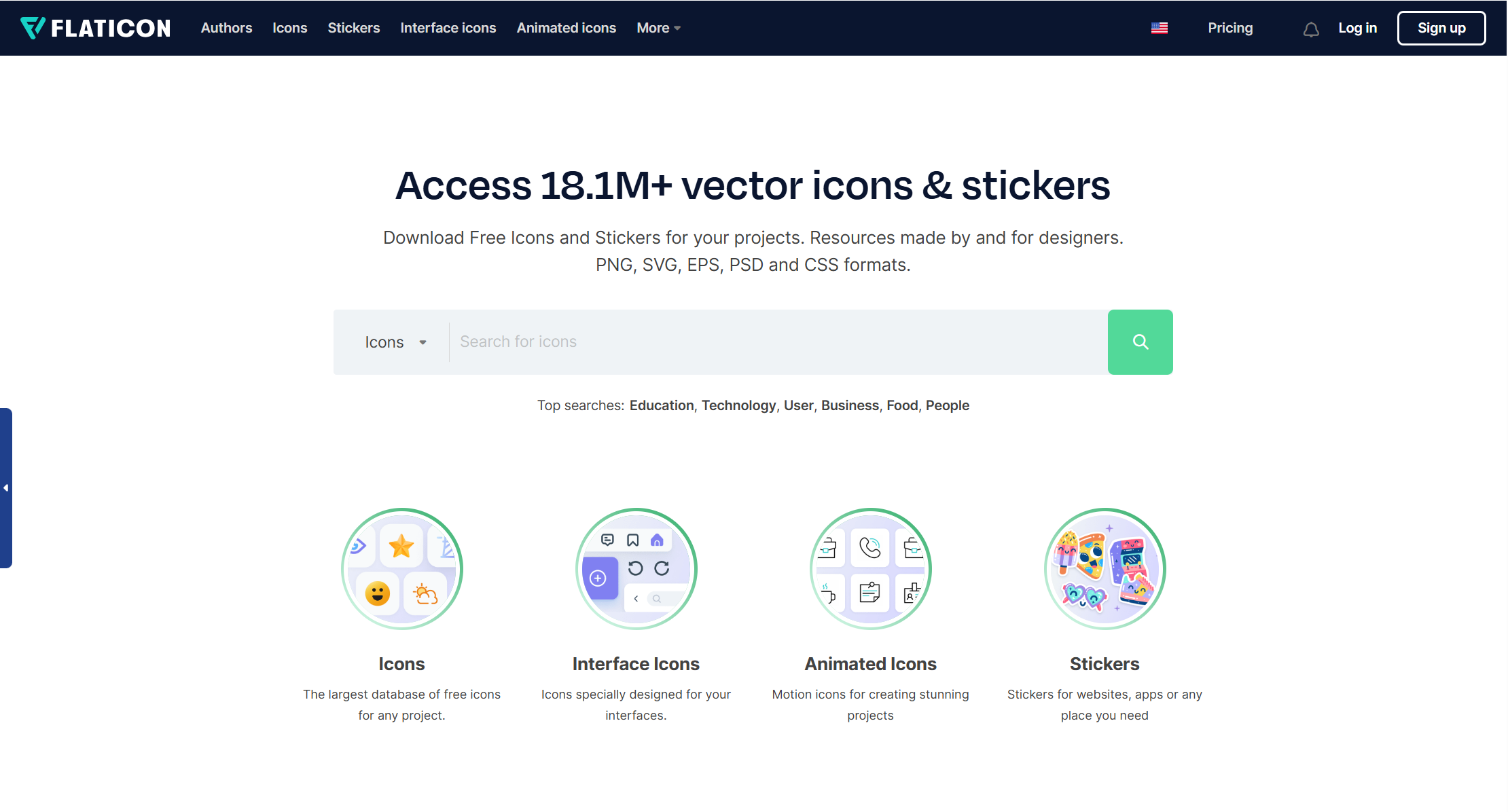Click the green search magnifier button
Screen dimensions: 1508x812
tap(1140, 342)
